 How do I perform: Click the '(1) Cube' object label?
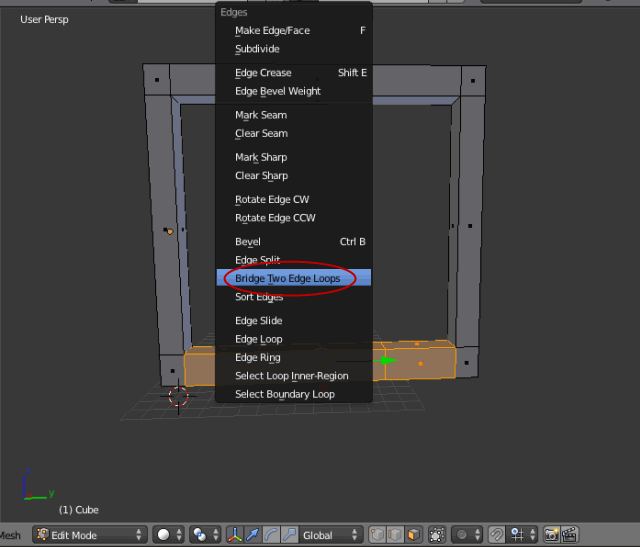pos(78,510)
